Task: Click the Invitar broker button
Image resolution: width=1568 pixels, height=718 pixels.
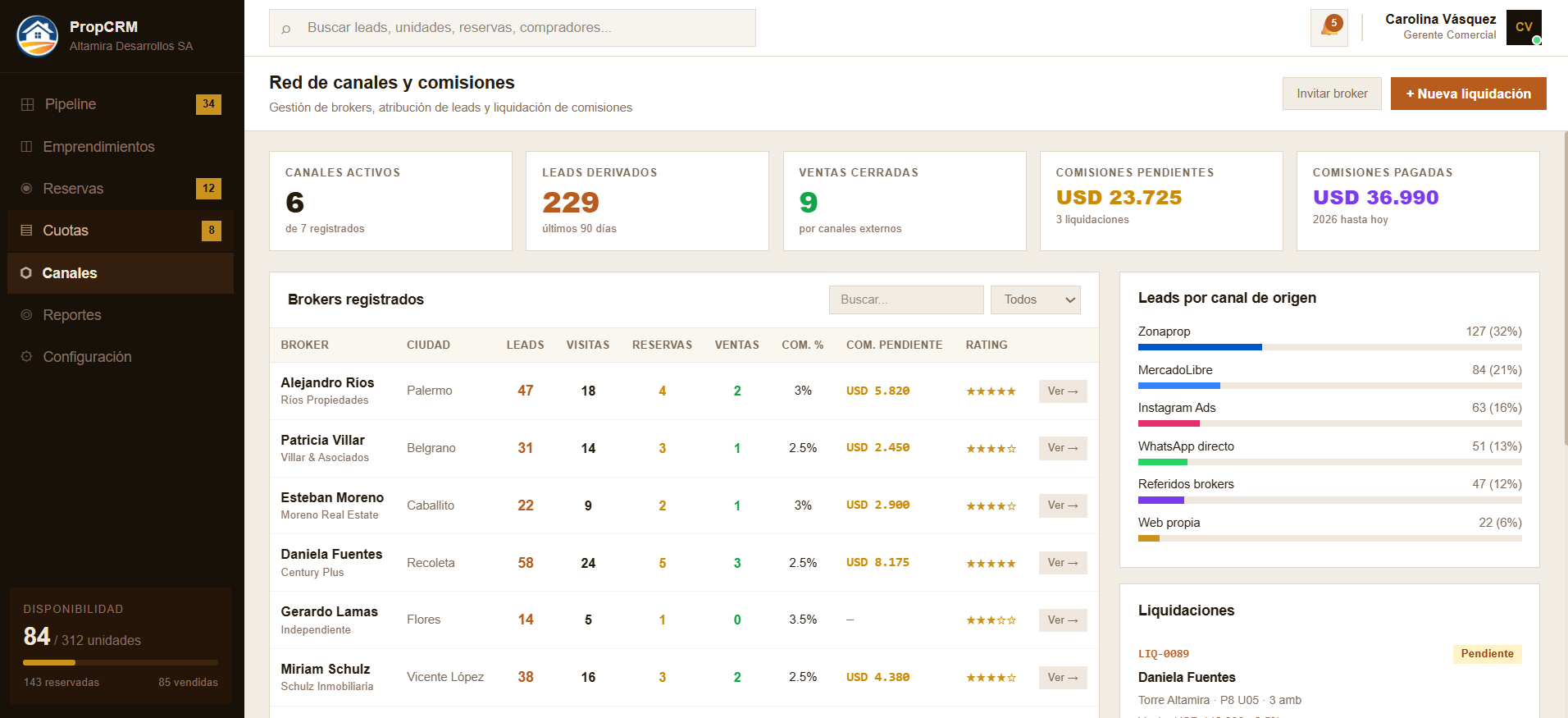Action: (x=1331, y=94)
